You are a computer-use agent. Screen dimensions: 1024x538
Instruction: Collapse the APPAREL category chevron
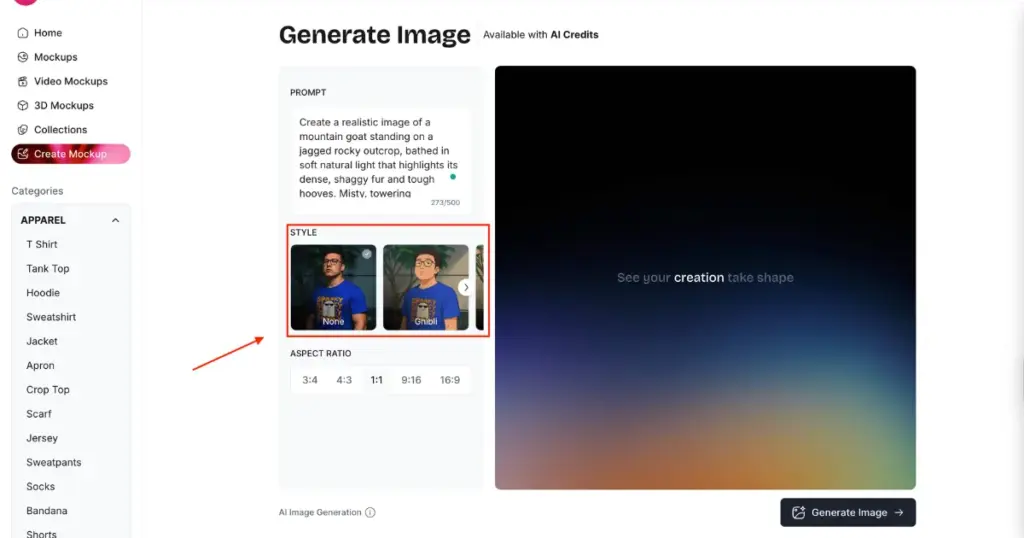(116, 220)
